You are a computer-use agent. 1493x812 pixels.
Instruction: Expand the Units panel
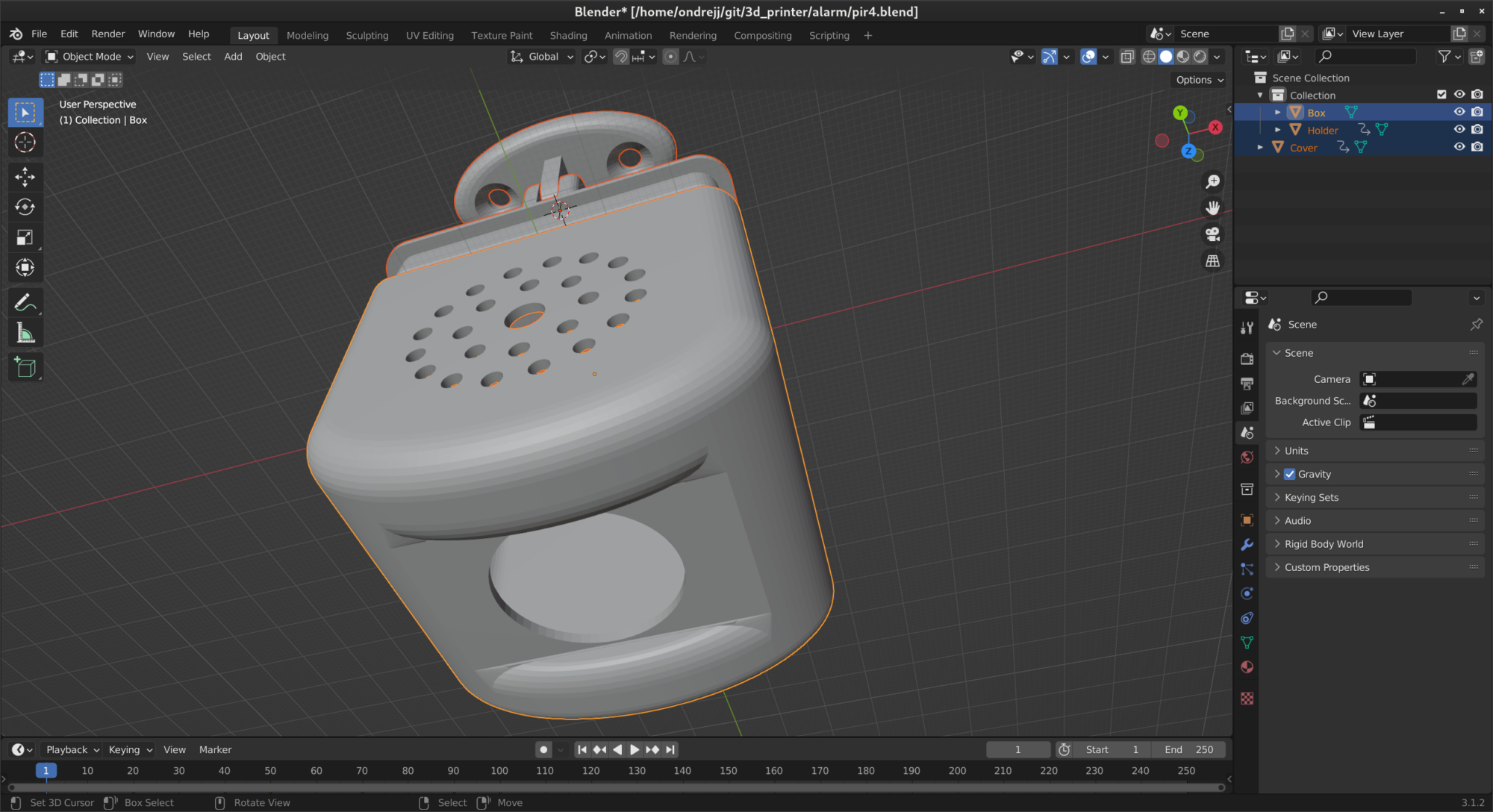[1374, 451]
